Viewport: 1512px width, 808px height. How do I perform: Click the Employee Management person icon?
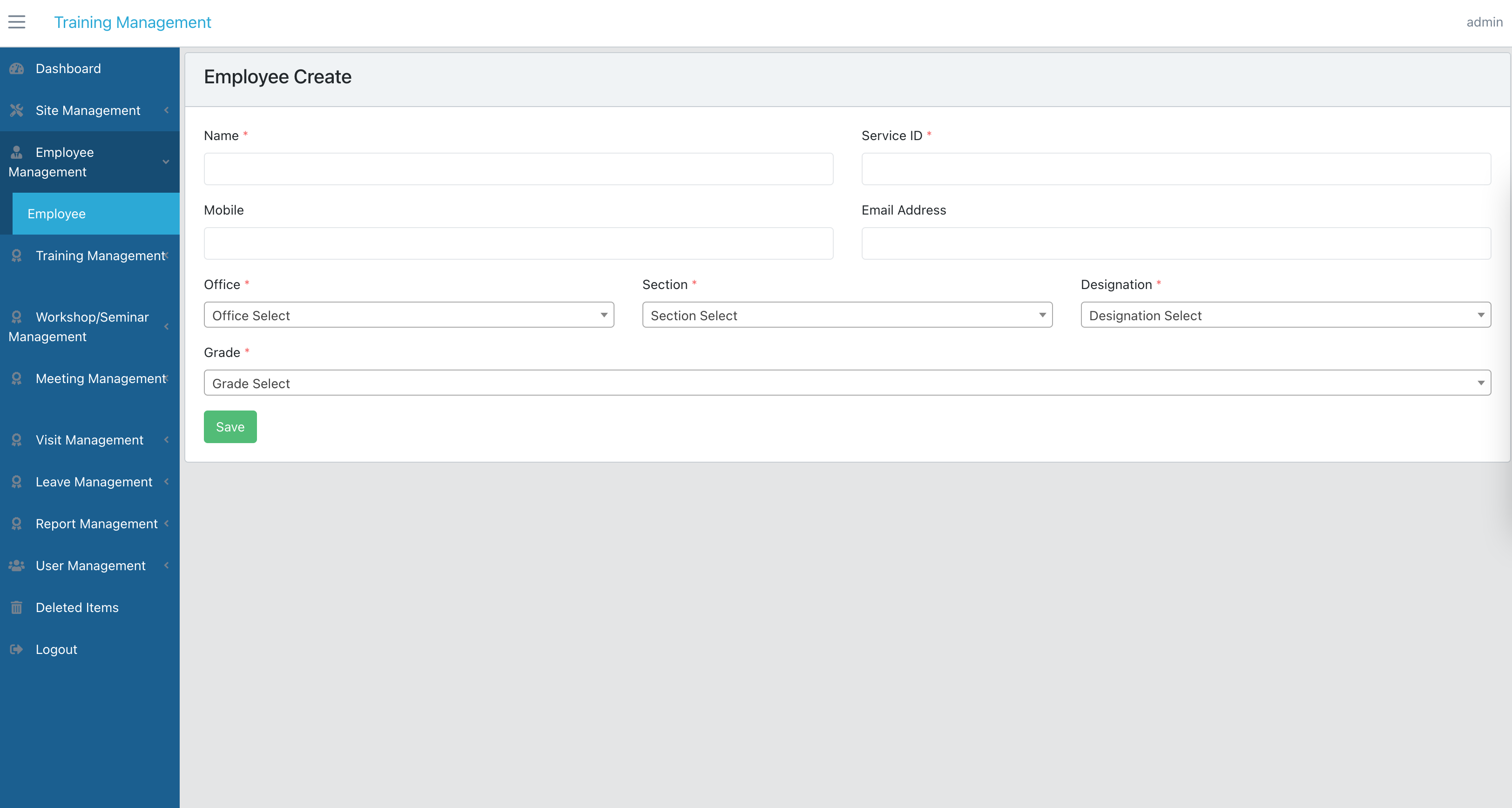(x=16, y=153)
